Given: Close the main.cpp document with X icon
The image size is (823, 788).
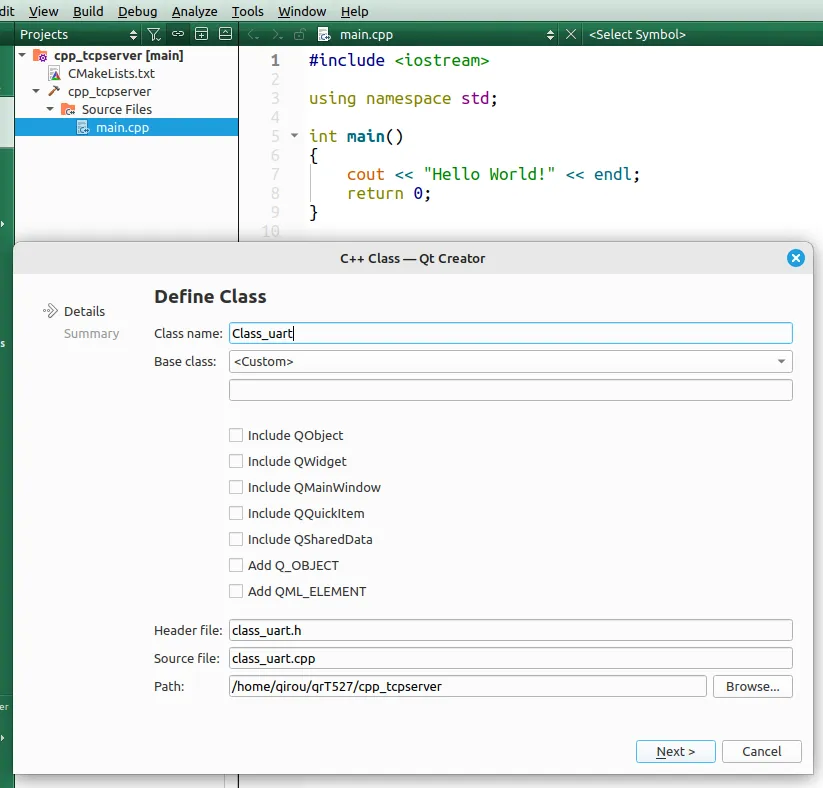Looking at the screenshot, I should [x=571, y=35].
